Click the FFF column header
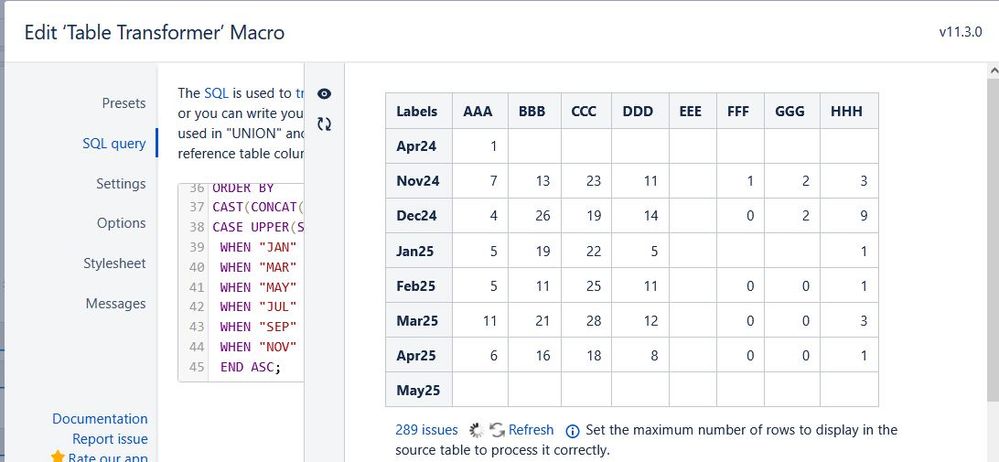 (740, 111)
